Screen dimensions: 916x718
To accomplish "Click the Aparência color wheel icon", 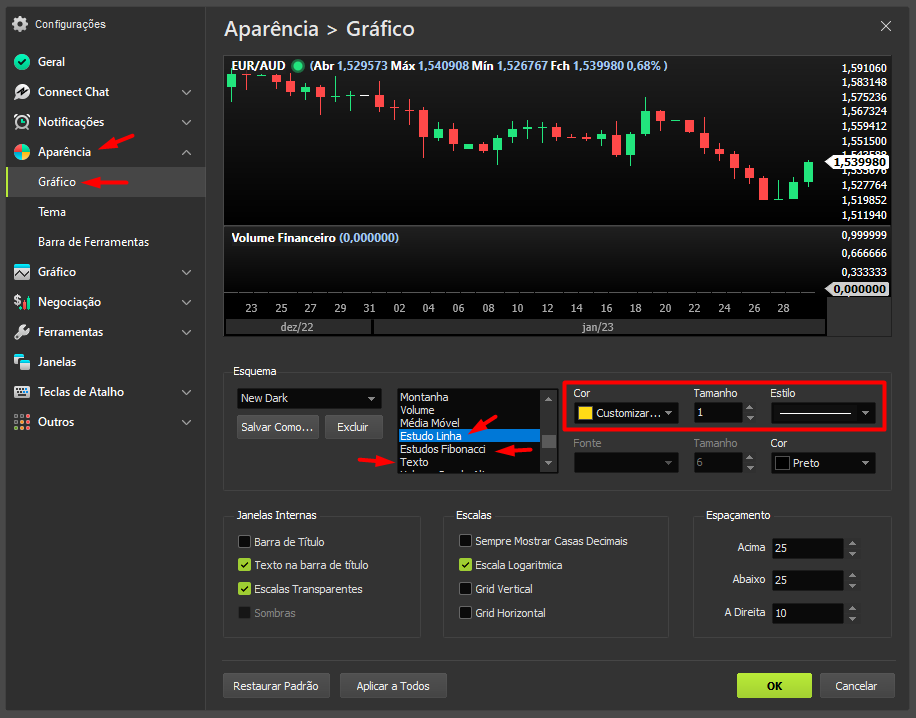I will click(22, 152).
